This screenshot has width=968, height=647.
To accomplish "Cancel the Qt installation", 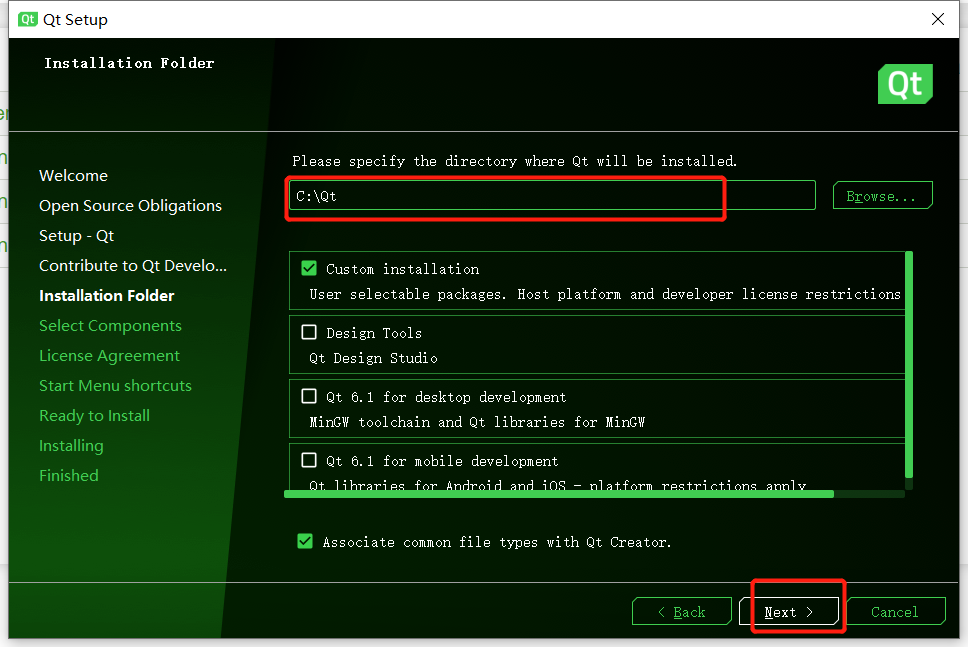I will [x=896, y=612].
